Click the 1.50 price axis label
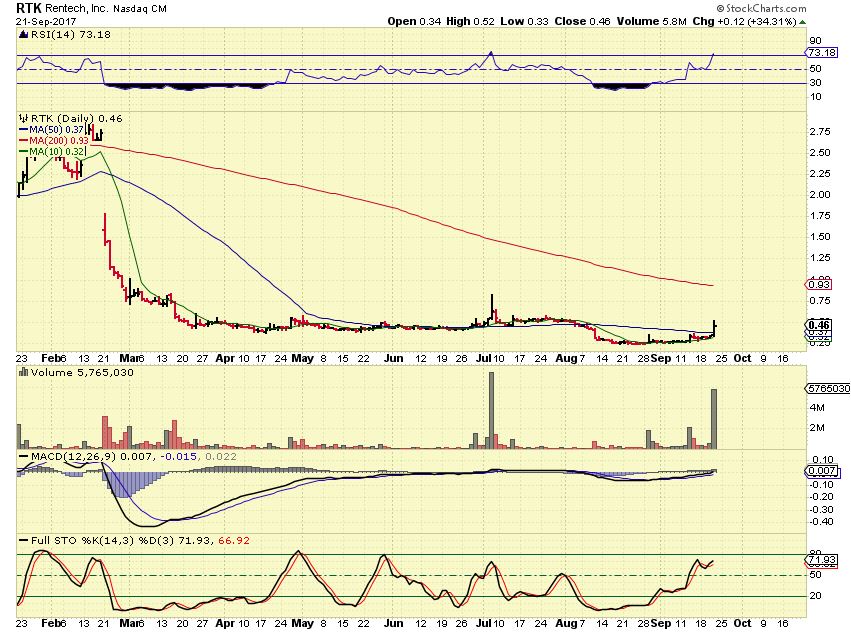851x633 pixels. point(820,237)
